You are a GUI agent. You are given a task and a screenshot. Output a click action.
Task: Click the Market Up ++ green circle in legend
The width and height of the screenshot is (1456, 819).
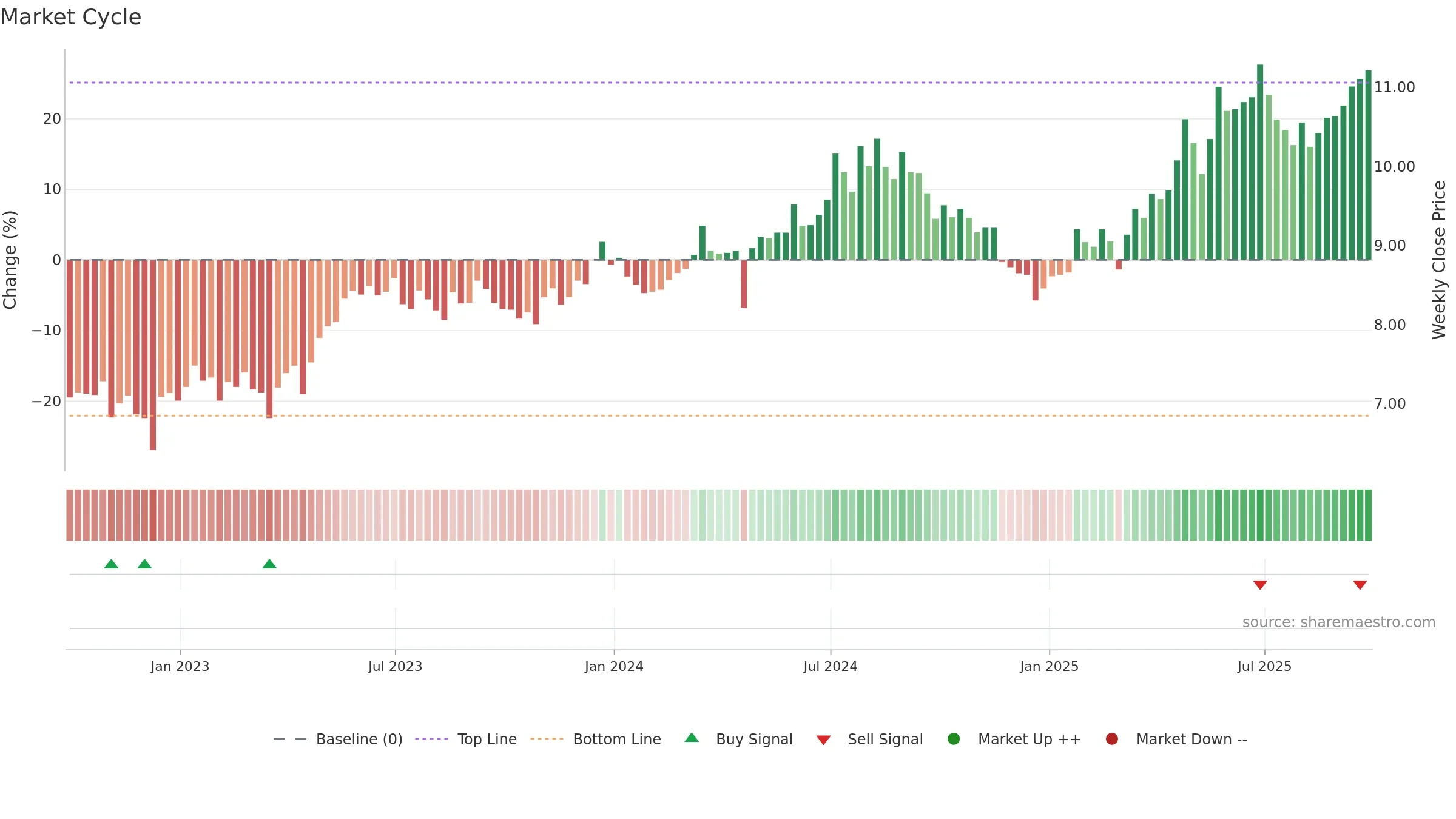[954, 739]
